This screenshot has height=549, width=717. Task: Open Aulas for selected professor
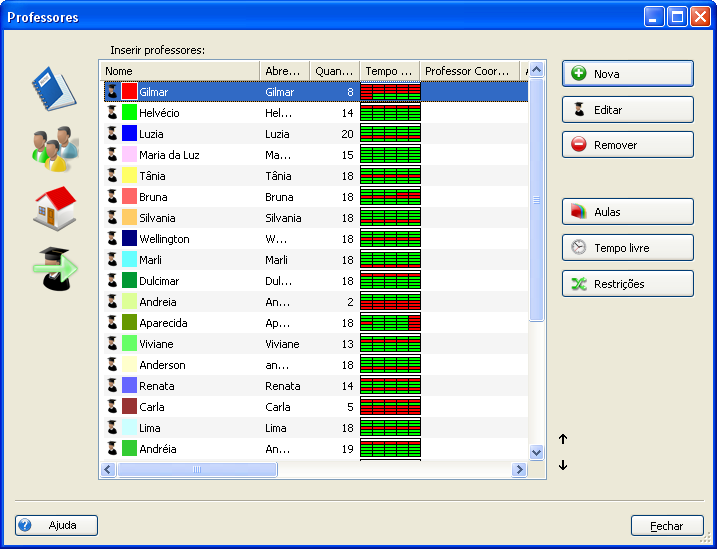627,212
